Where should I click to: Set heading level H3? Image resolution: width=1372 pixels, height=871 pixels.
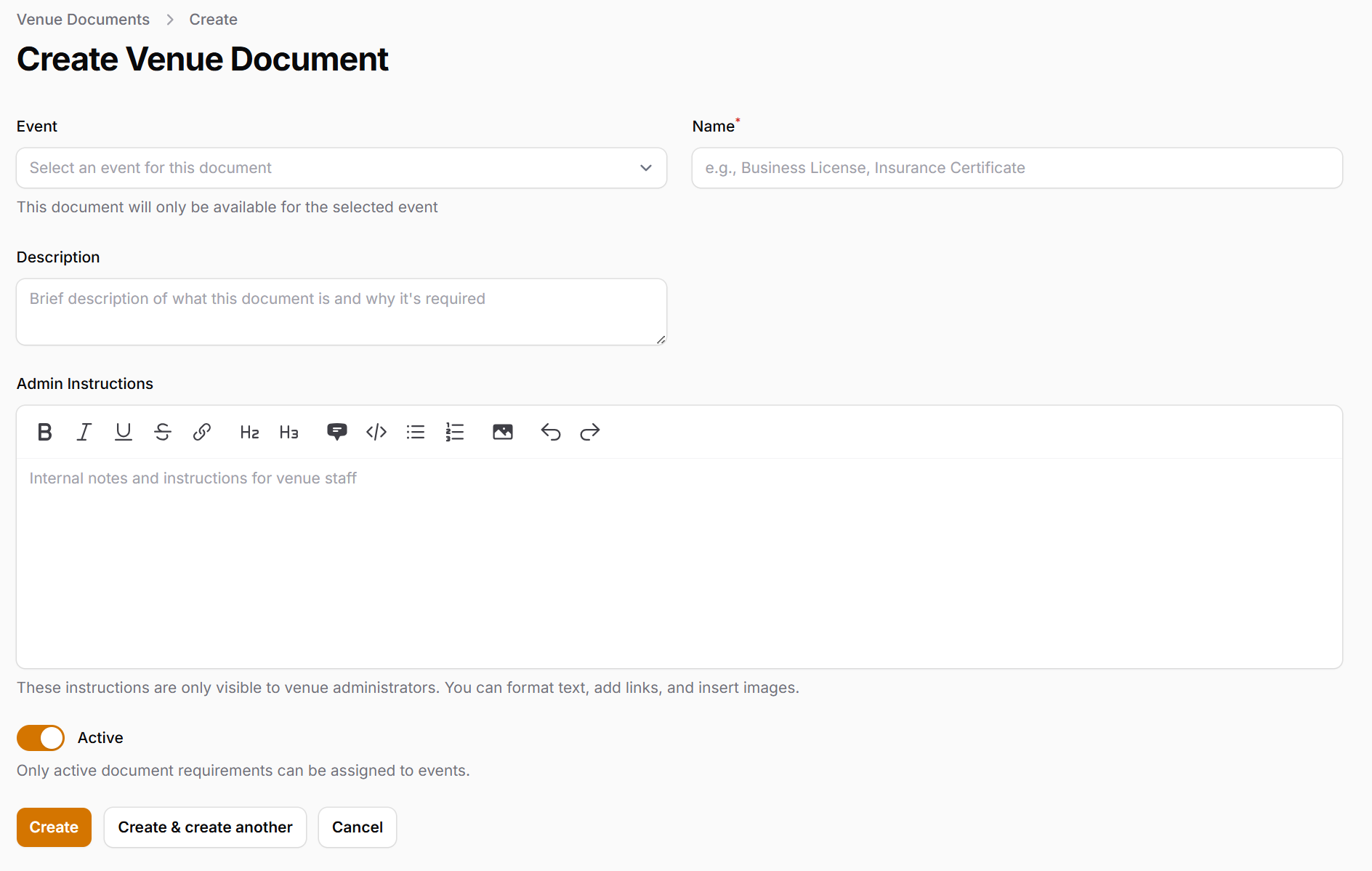click(288, 433)
